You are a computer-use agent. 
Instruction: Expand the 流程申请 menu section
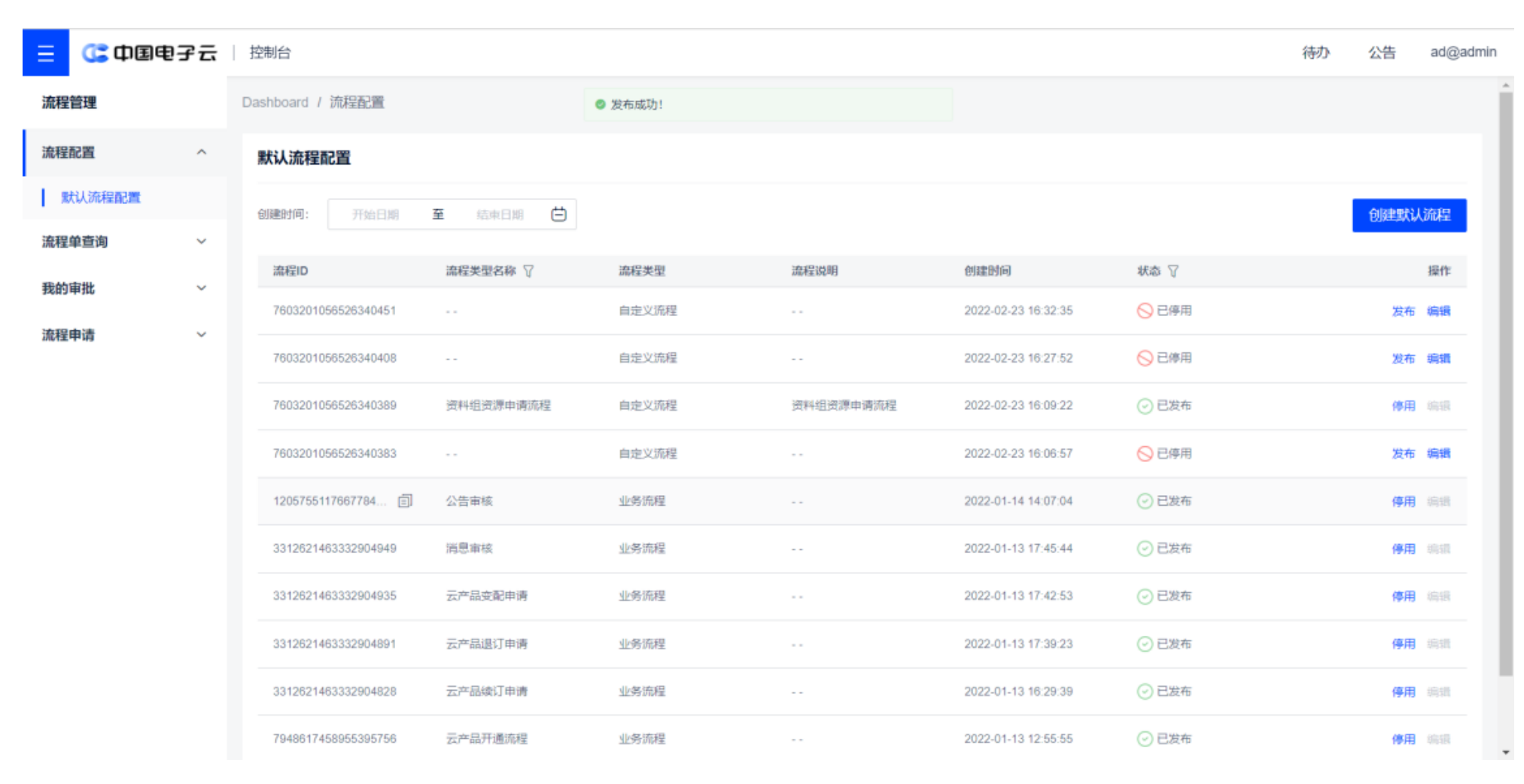pos(201,335)
